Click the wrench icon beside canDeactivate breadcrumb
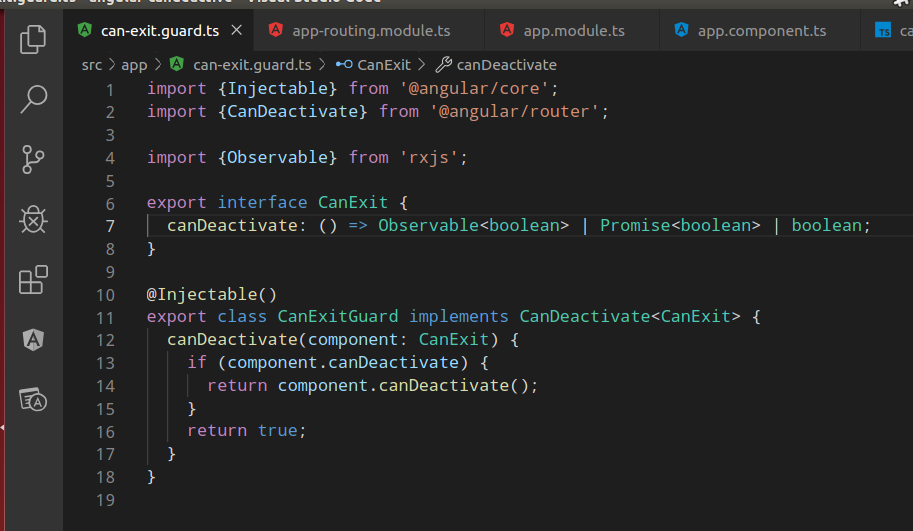This screenshot has height=531, width=913. click(x=444, y=64)
